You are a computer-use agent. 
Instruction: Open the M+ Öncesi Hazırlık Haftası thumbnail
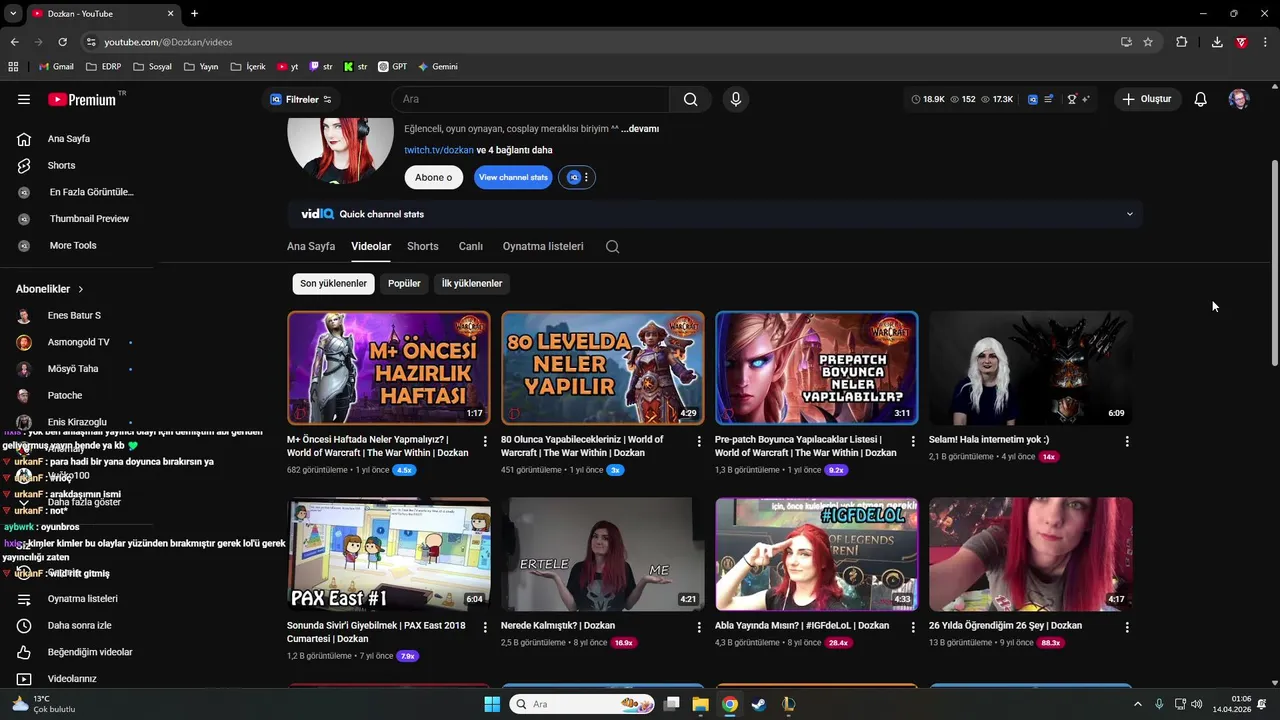tap(389, 368)
